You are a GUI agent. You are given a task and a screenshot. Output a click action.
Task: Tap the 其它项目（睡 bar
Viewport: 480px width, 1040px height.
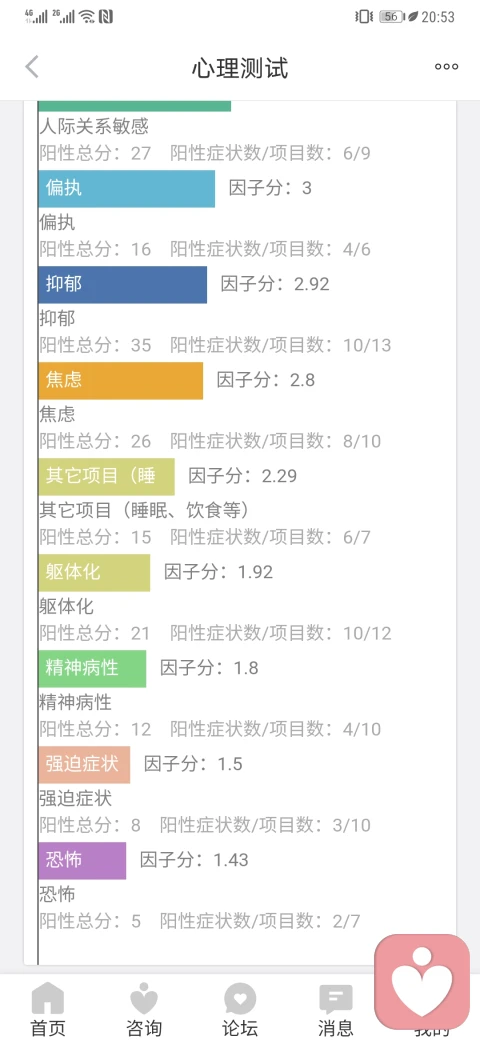click(x=107, y=476)
